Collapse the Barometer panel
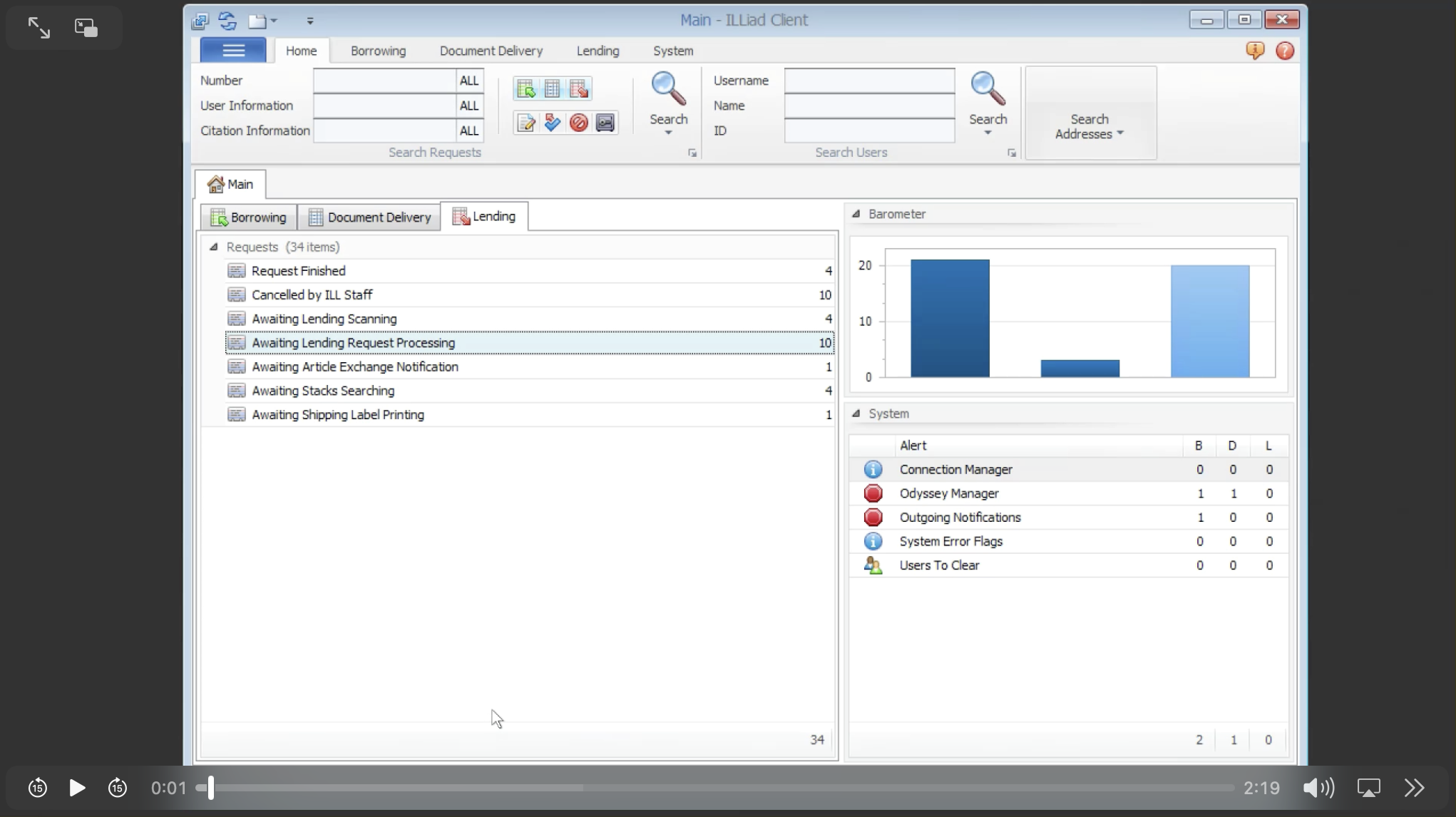This screenshot has height=817, width=1456. [856, 214]
